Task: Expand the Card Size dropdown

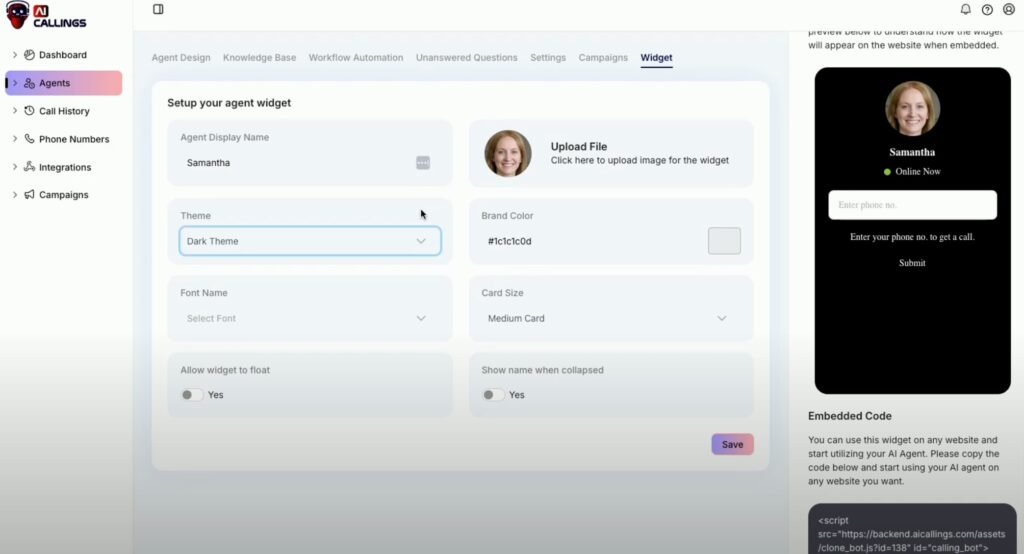Action: (x=610, y=318)
